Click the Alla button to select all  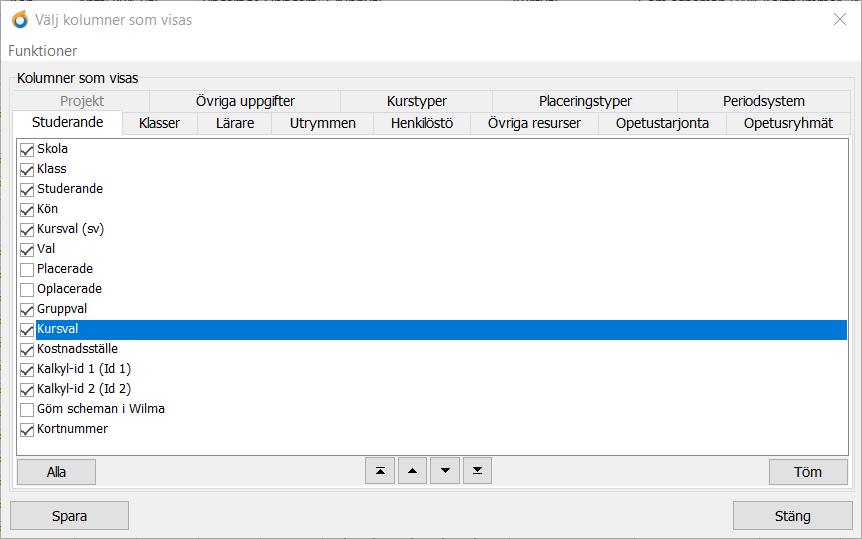[56, 472]
